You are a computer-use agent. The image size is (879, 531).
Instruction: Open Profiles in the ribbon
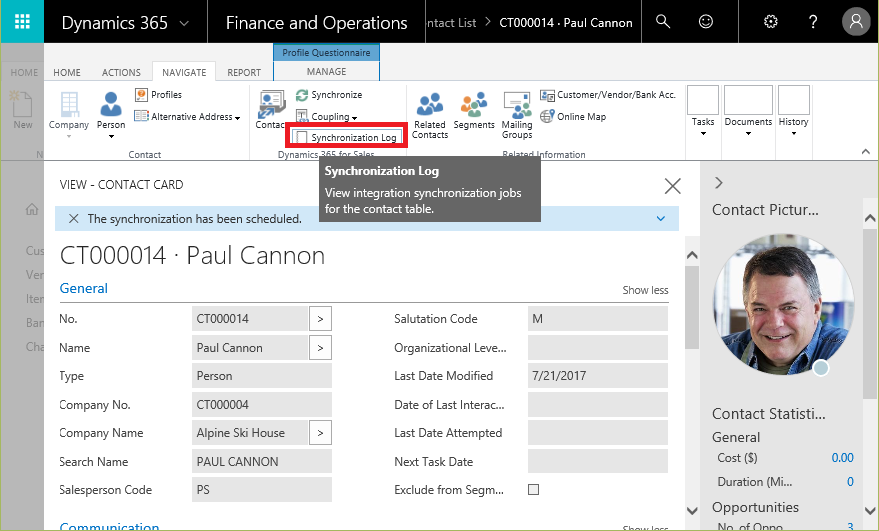click(x=159, y=95)
